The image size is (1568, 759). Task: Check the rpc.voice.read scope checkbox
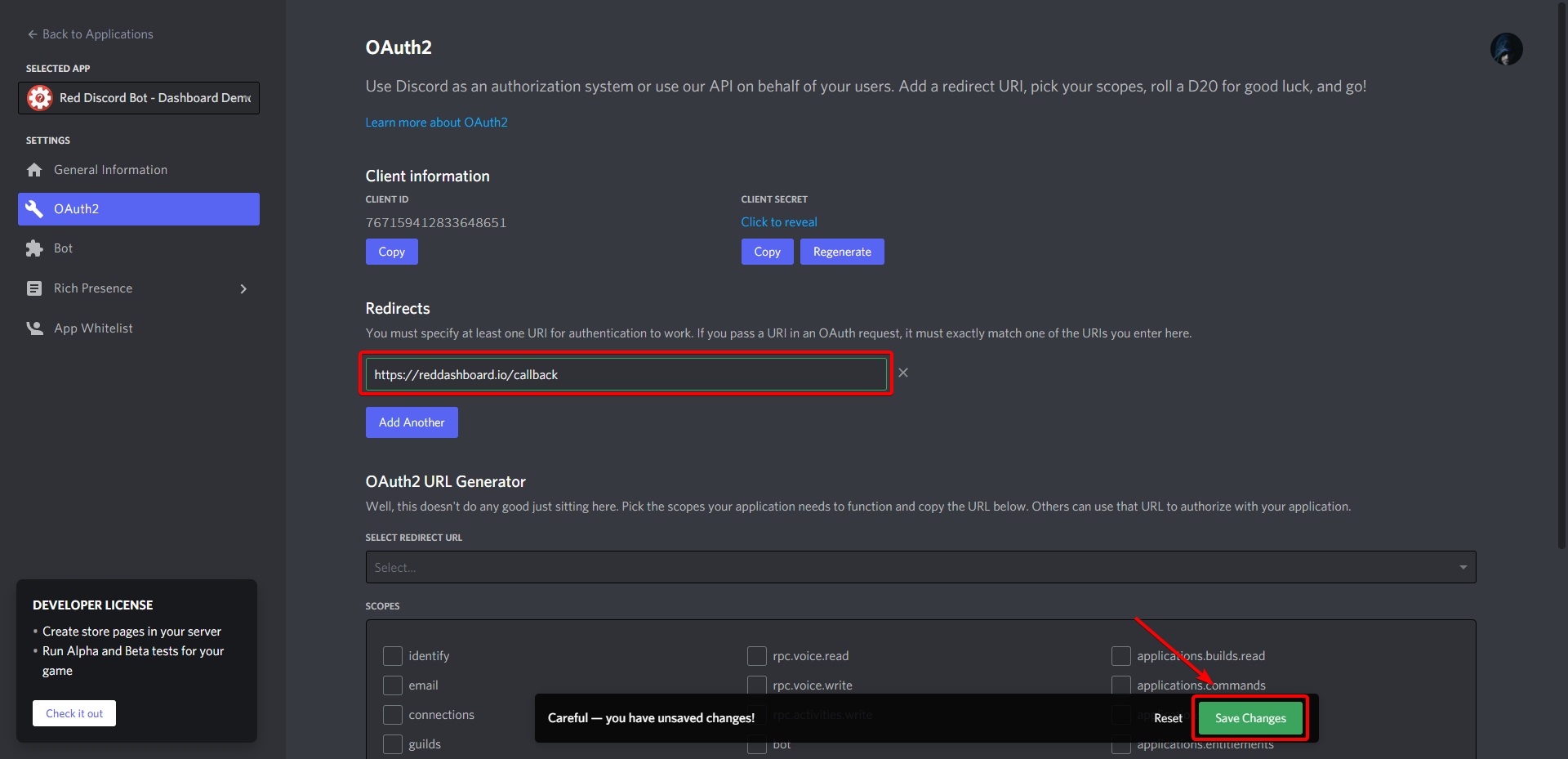tap(757, 656)
